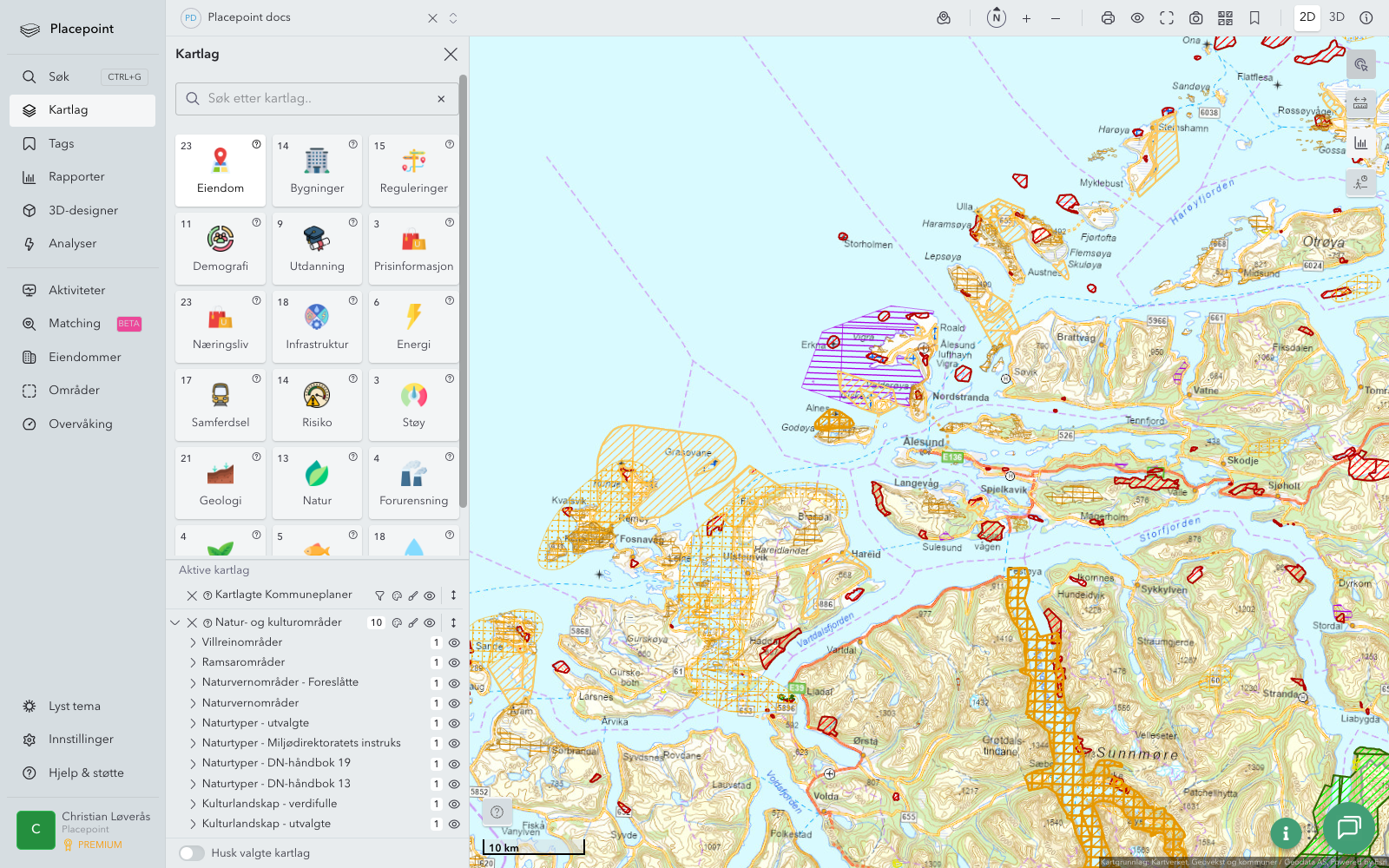Open the Eiendommer section
Screen dimensions: 1389x868
coord(82,358)
